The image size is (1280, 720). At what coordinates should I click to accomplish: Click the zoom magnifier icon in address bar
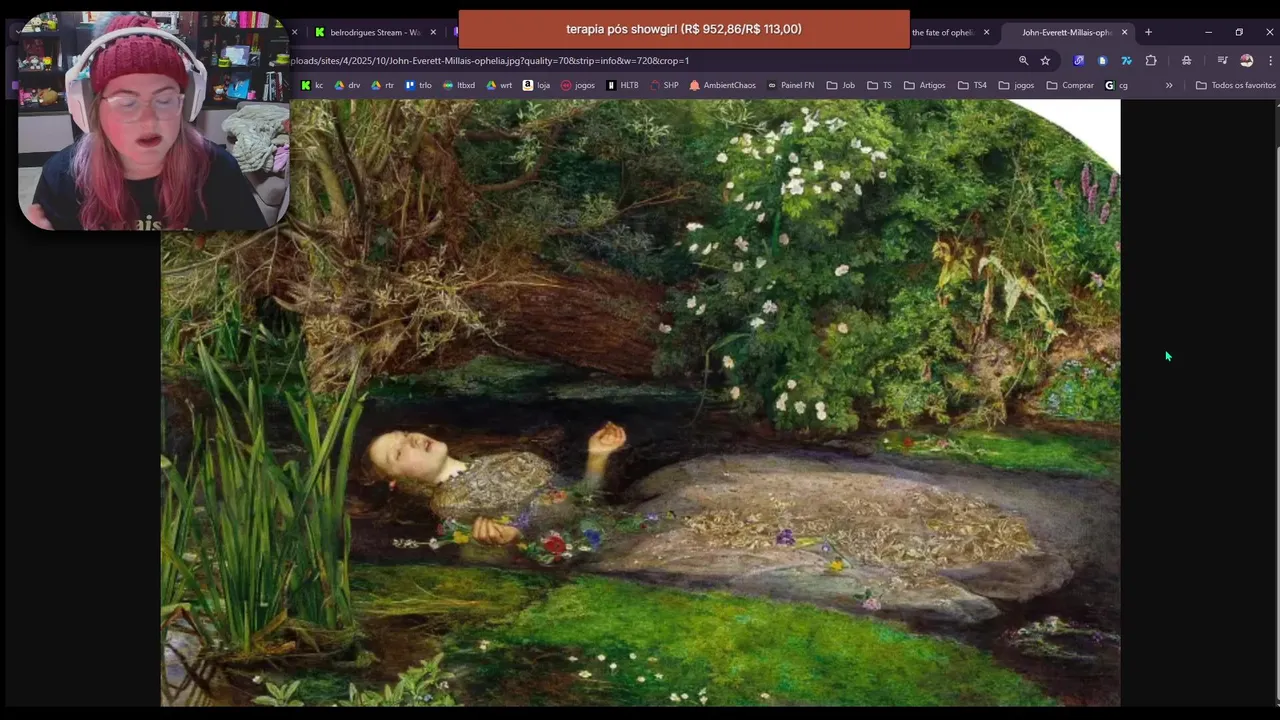point(1023,60)
